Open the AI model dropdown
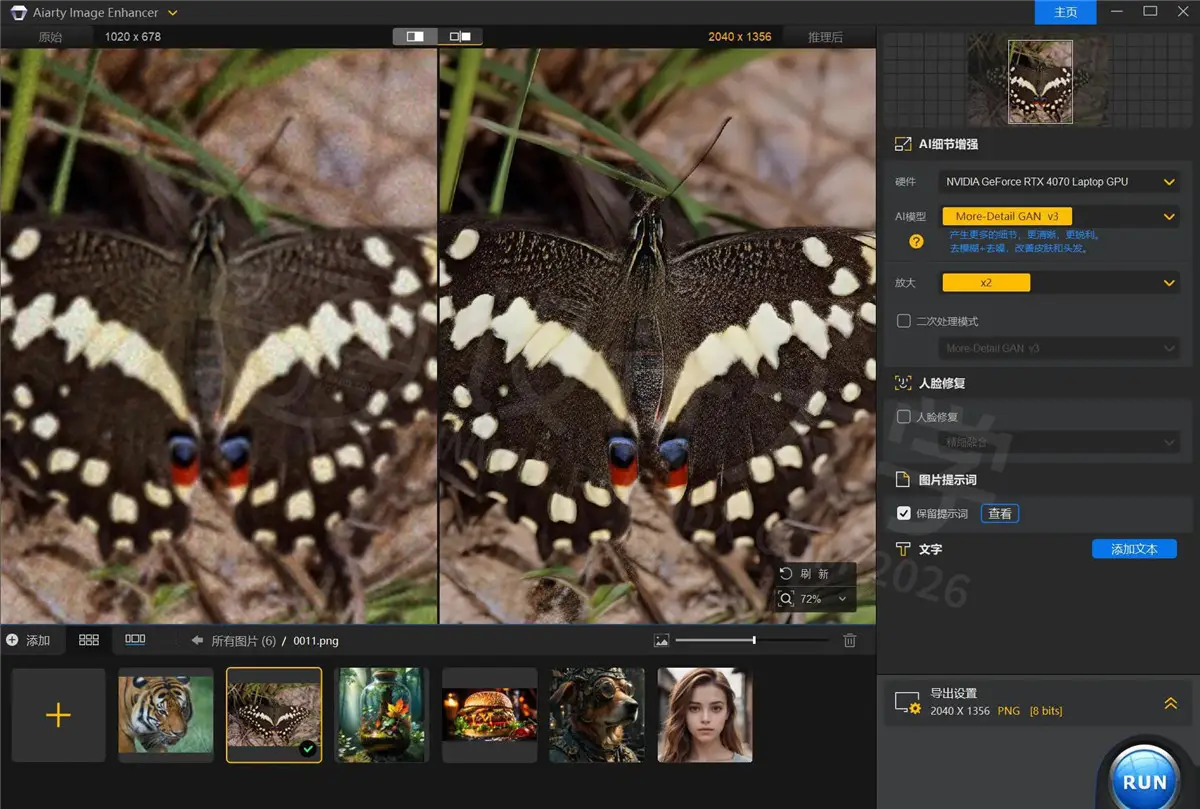This screenshot has height=809, width=1200. [x=1060, y=216]
